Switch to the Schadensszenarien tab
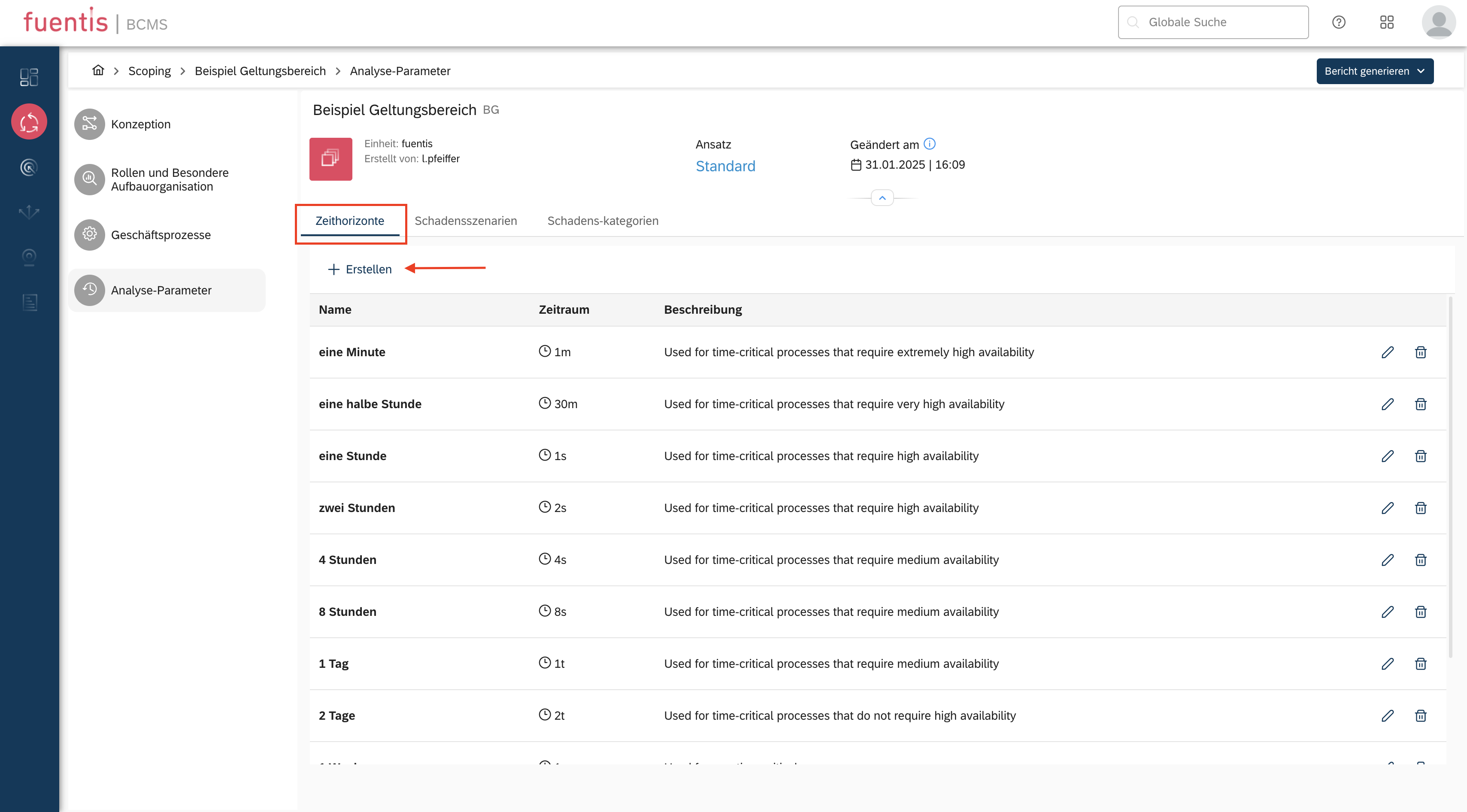Image resolution: width=1467 pixels, height=812 pixels. [x=465, y=221]
